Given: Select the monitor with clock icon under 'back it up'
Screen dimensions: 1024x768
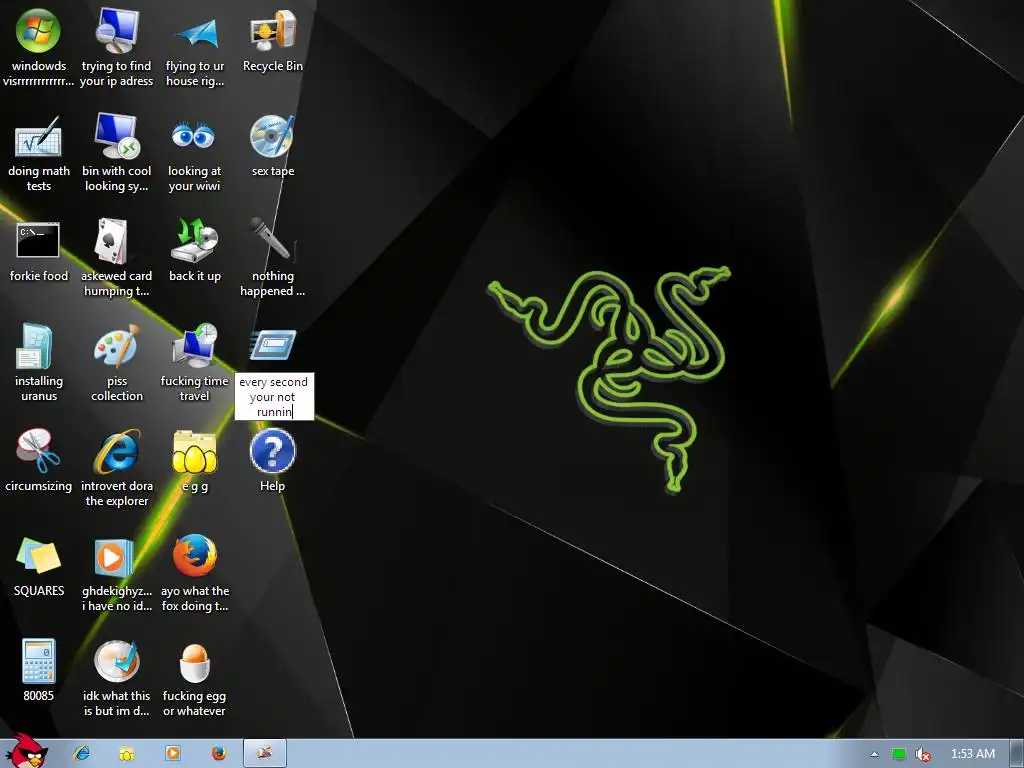Looking at the screenshot, I should [x=195, y=346].
